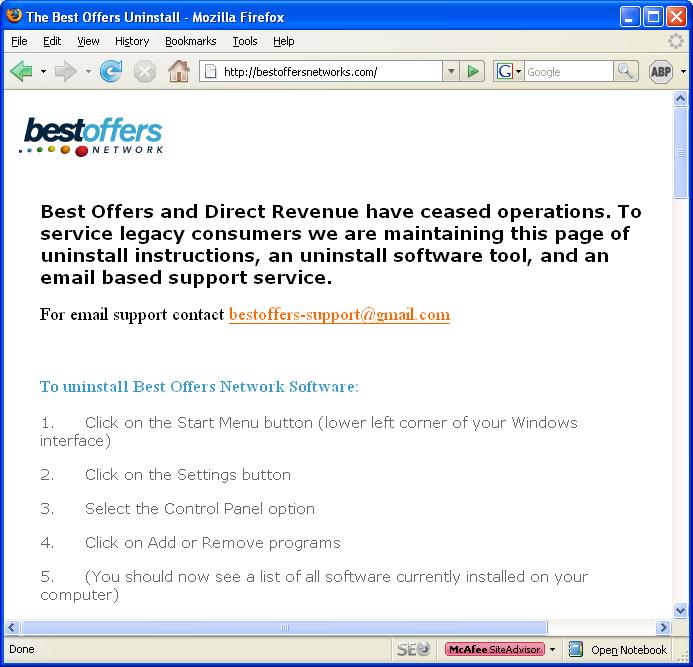Click the Adblock Plus ABP icon
The width and height of the screenshot is (693, 667).
tap(661, 71)
